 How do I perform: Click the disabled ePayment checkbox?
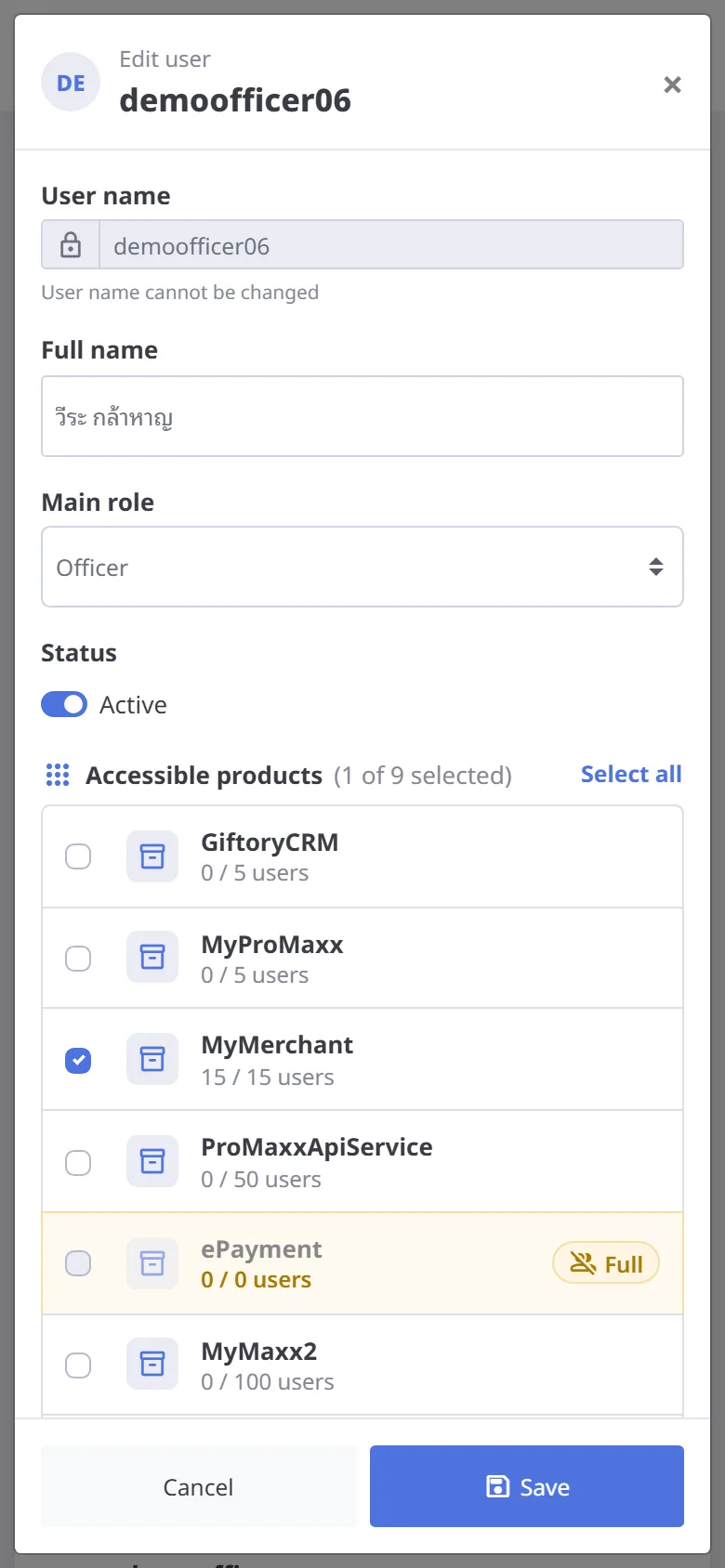[x=78, y=1263]
